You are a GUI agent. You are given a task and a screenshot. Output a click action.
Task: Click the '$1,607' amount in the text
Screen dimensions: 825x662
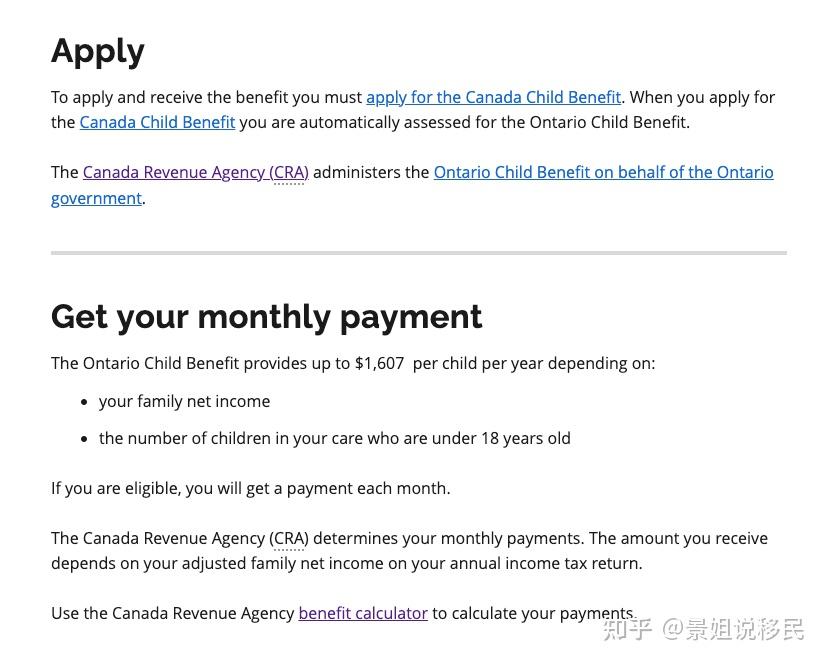point(379,363)
